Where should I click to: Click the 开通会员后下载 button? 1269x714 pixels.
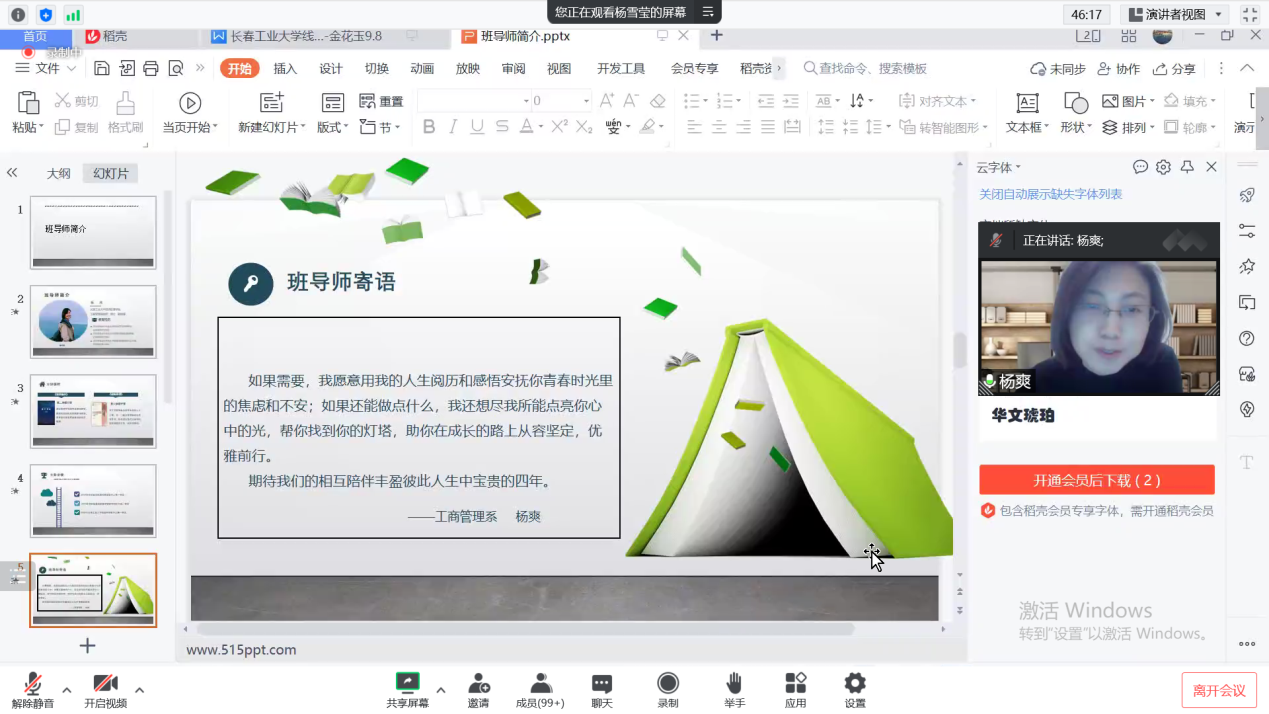pyautogui.click(x=1097, y=479)
